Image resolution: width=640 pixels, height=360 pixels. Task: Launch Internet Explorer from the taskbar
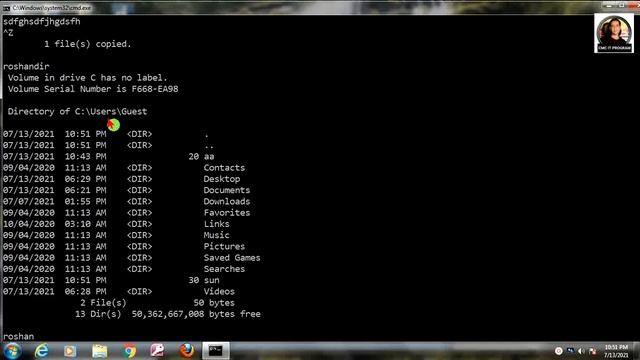[x=41, y=351]
